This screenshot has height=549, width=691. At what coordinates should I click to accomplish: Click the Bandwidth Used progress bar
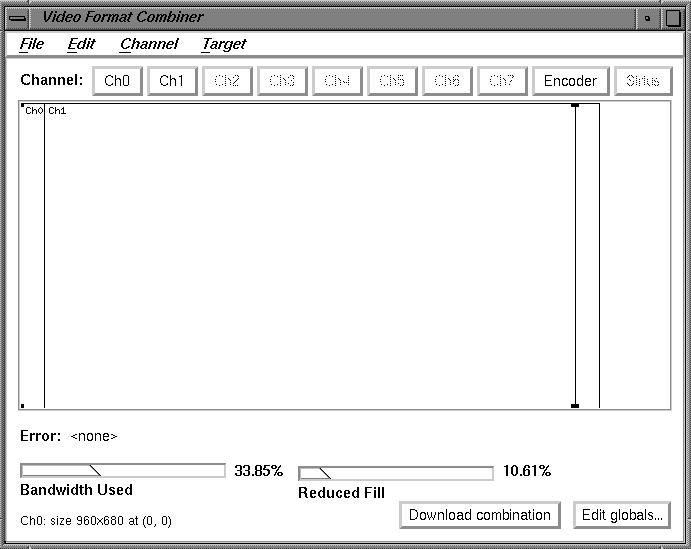coord(123,471)
